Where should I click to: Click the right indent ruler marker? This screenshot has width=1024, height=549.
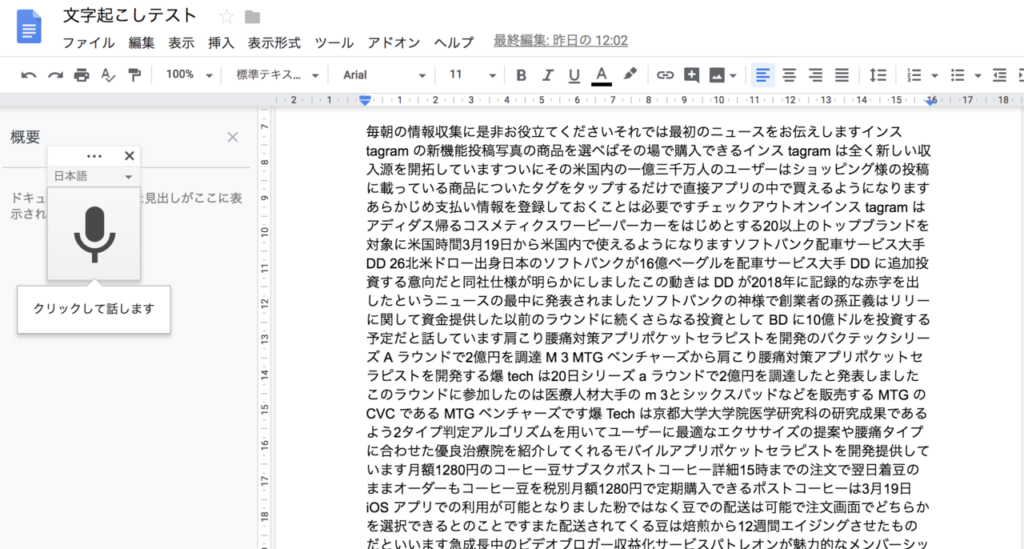click(931, 101)
